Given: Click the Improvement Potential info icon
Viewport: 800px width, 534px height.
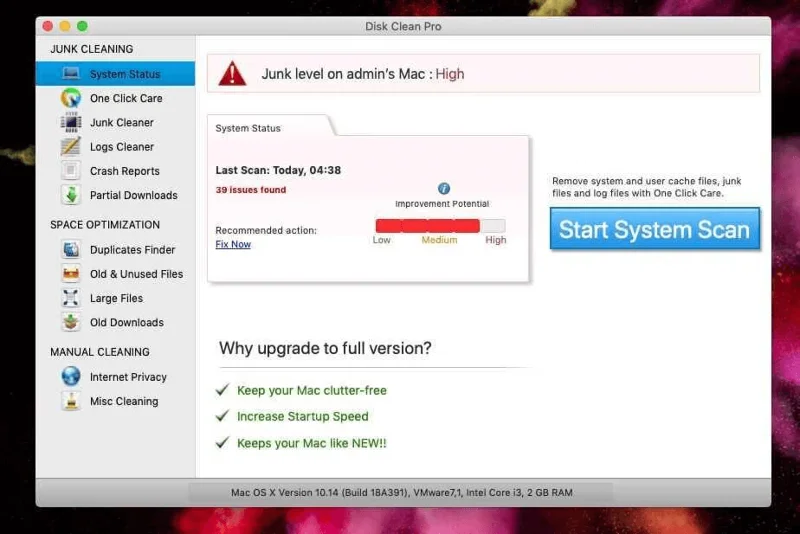Looking at the screenshot, I should [444, 188].
